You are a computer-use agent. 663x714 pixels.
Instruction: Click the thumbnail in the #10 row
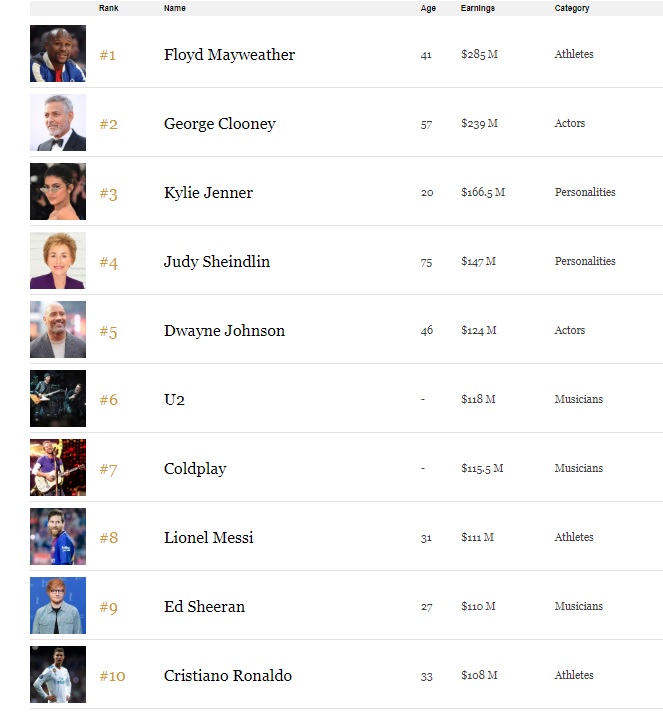point(58,675)
